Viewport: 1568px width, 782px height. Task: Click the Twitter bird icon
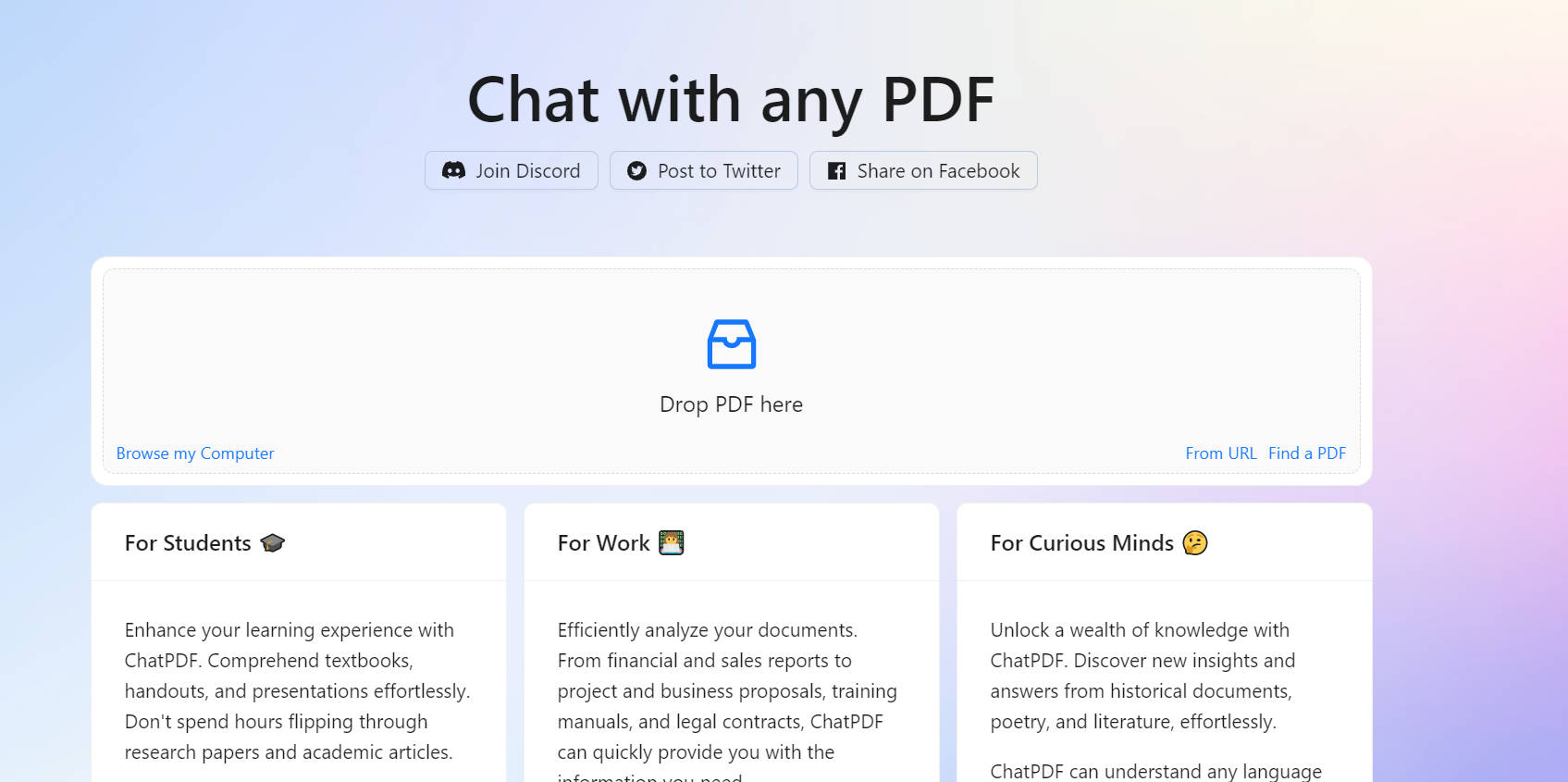point(636,171)
